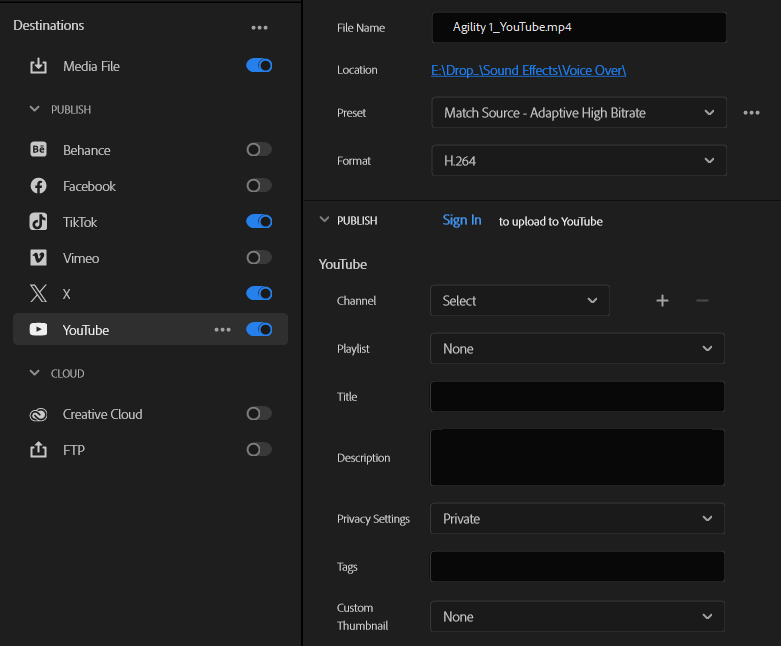The image size is (781, 646).
Task: Enable the Behance destination toggle
Action: [x=259, y=149]
